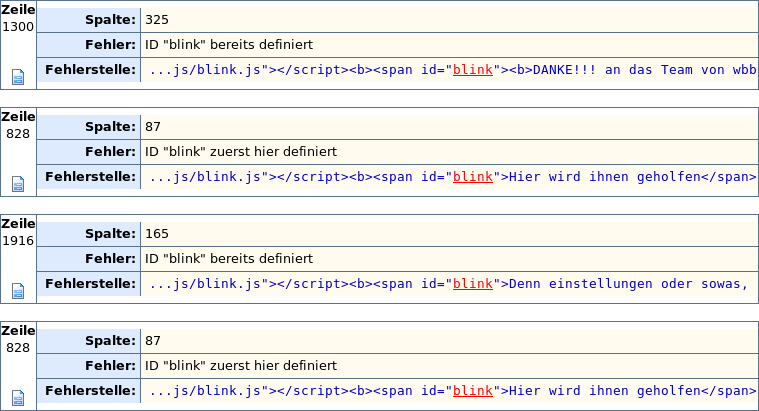Click the Zeile heading above 1300
This screenshot has width=759, height=411.
pyautogui.click(x=18, y=9)
